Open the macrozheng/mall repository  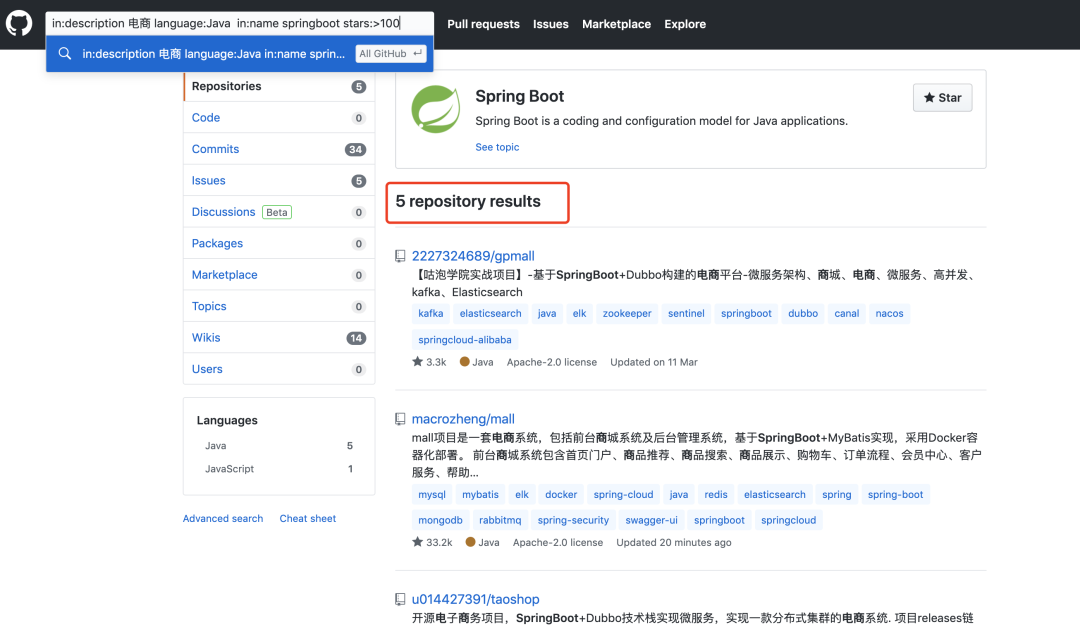coord(463,419)
